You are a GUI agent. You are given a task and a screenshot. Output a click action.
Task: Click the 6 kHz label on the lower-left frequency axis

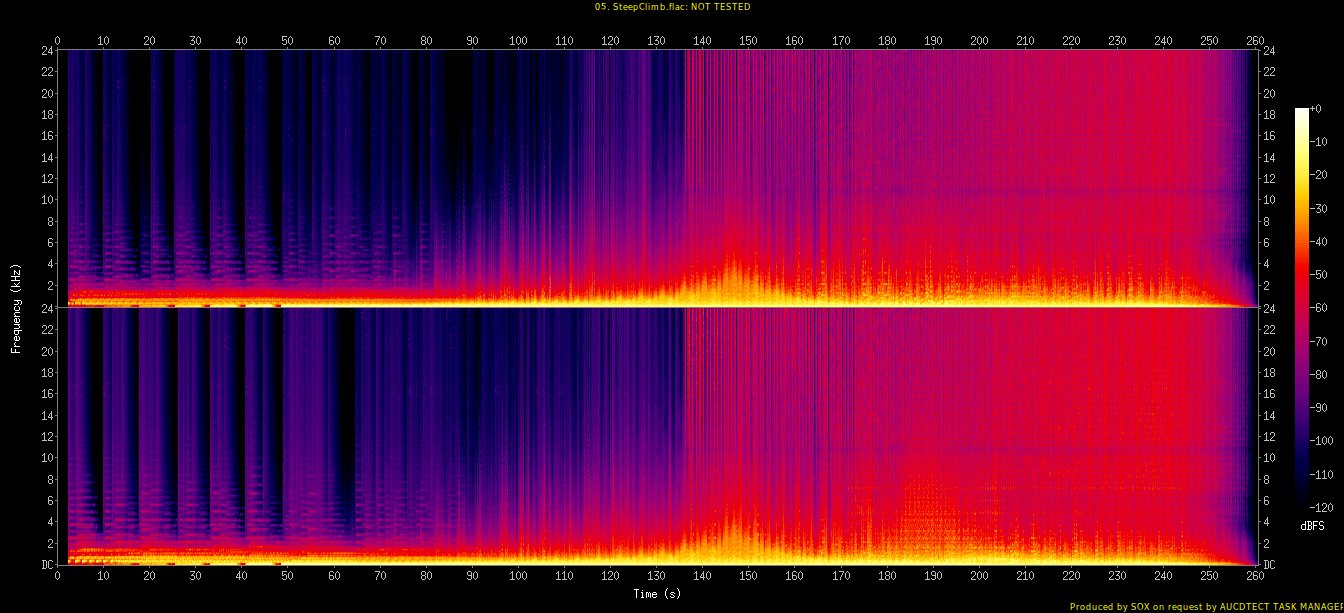point(48,500)
